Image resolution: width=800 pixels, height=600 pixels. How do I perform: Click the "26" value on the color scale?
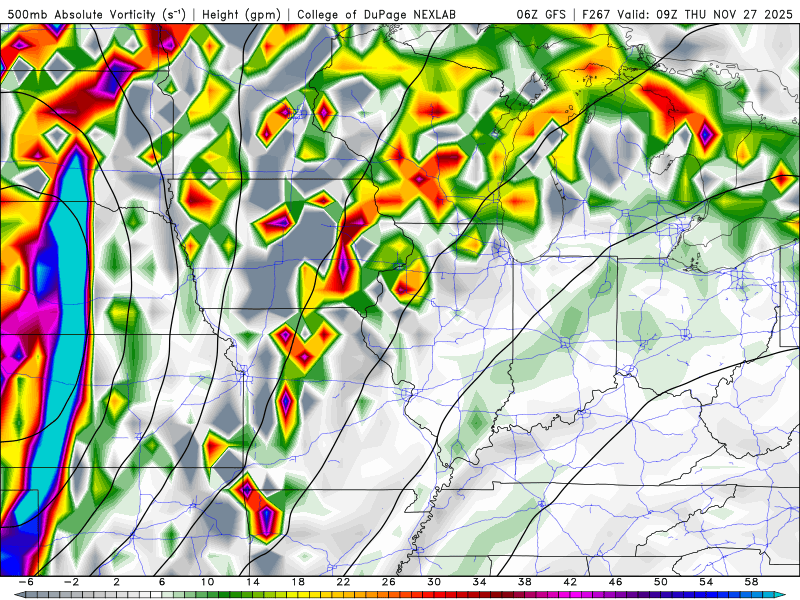click(x=388, y=582)
